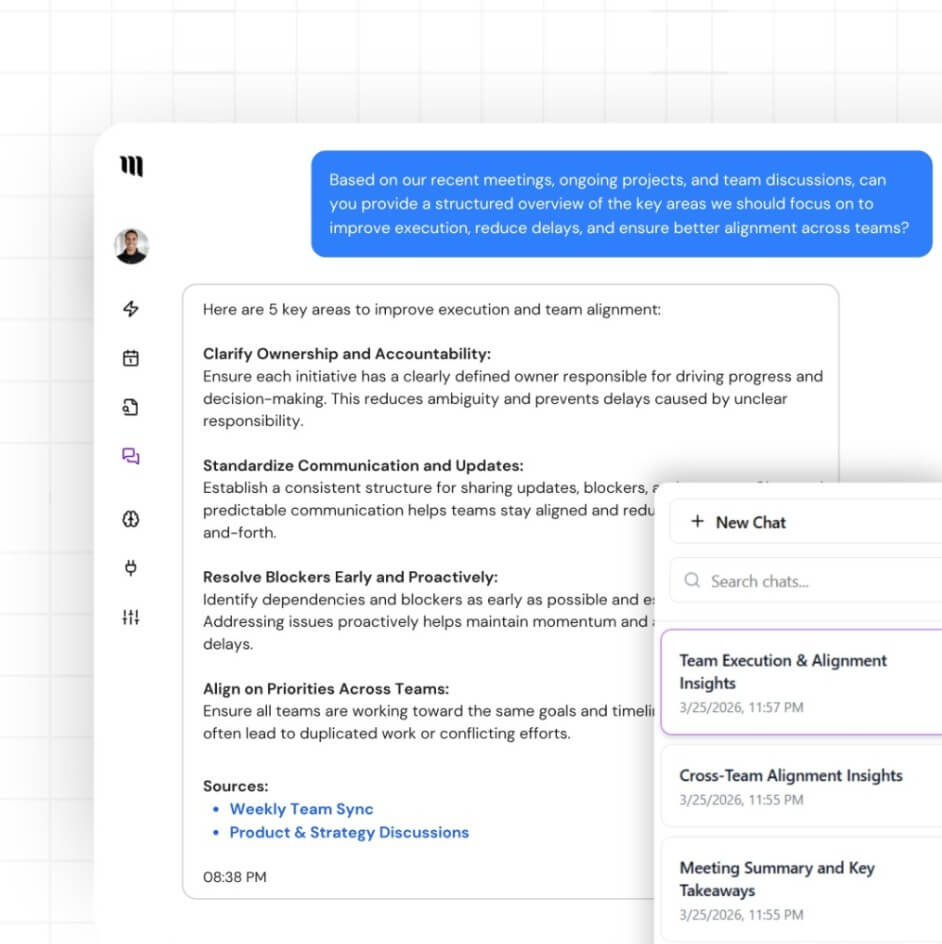The width and height of the screenshot is (942, 944).
Task: Open Team Execution & Alignment Insights chat
Action: (x=802, y=682)
